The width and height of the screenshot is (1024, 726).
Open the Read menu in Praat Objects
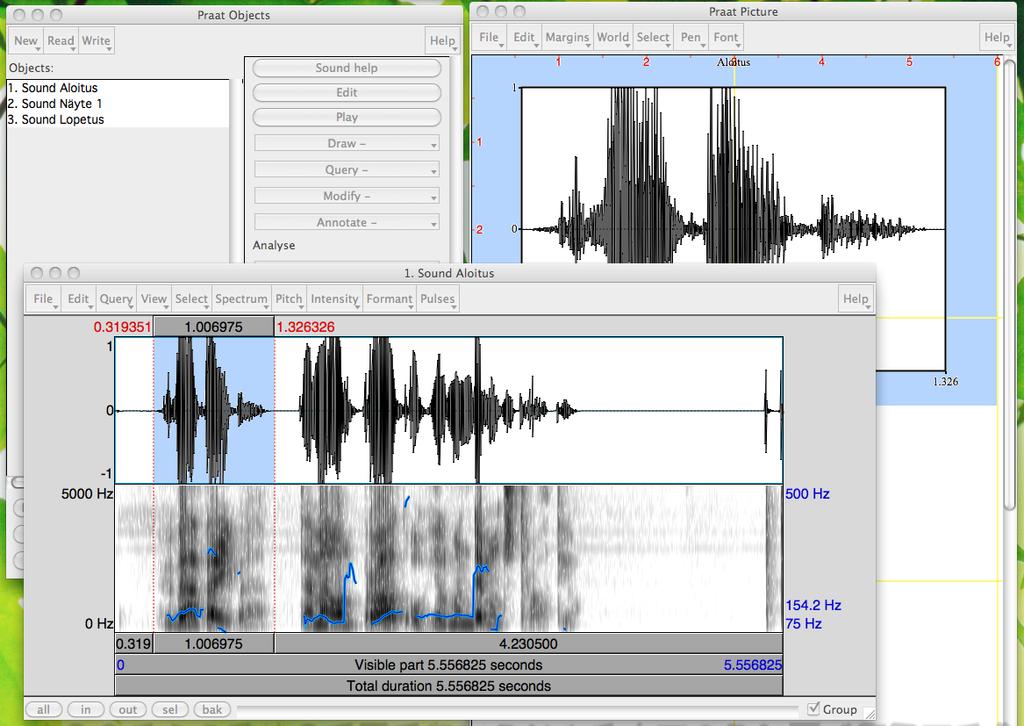(61, 40)
